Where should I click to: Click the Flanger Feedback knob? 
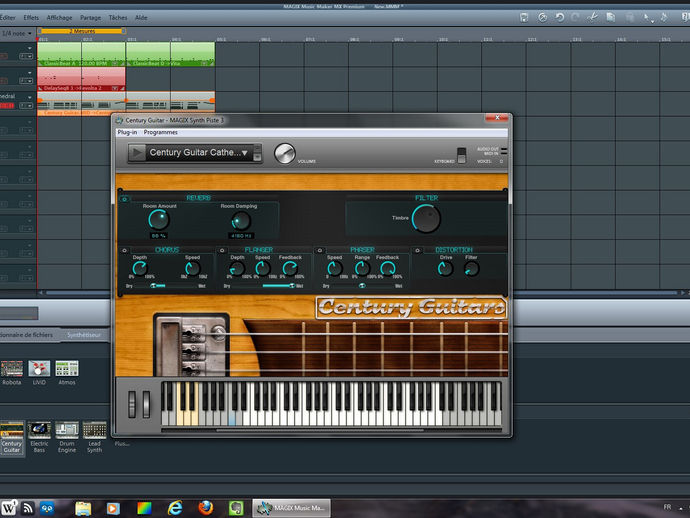[x=290, y=268]
